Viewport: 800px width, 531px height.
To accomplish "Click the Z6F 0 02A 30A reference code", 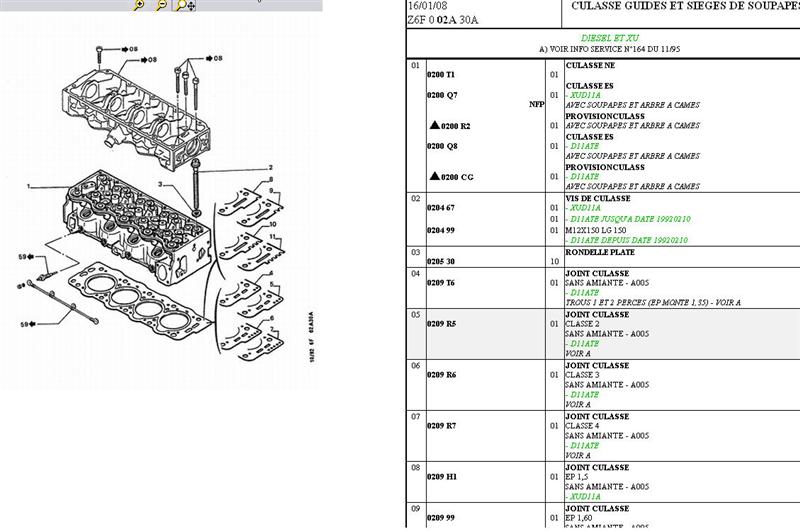I will [x=443, y=20].
